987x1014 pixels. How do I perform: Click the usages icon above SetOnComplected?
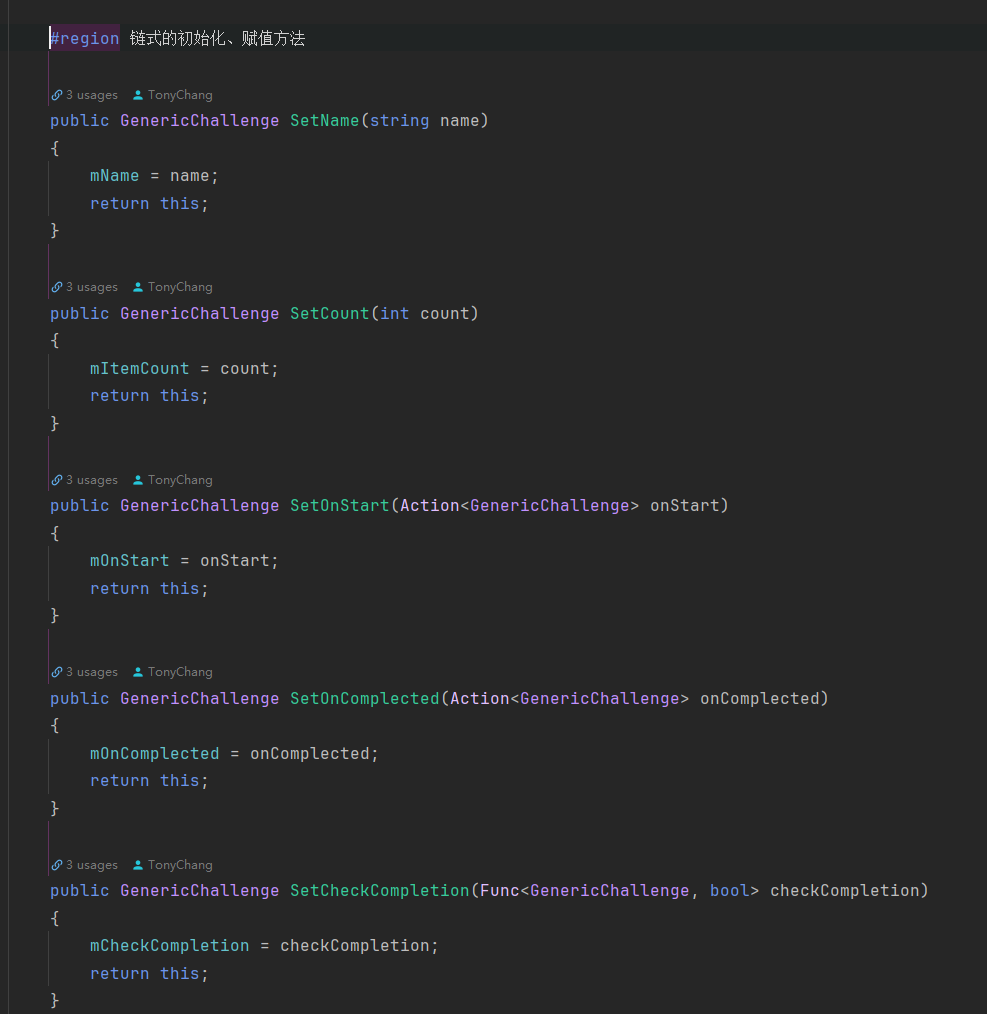coord(56,672)
